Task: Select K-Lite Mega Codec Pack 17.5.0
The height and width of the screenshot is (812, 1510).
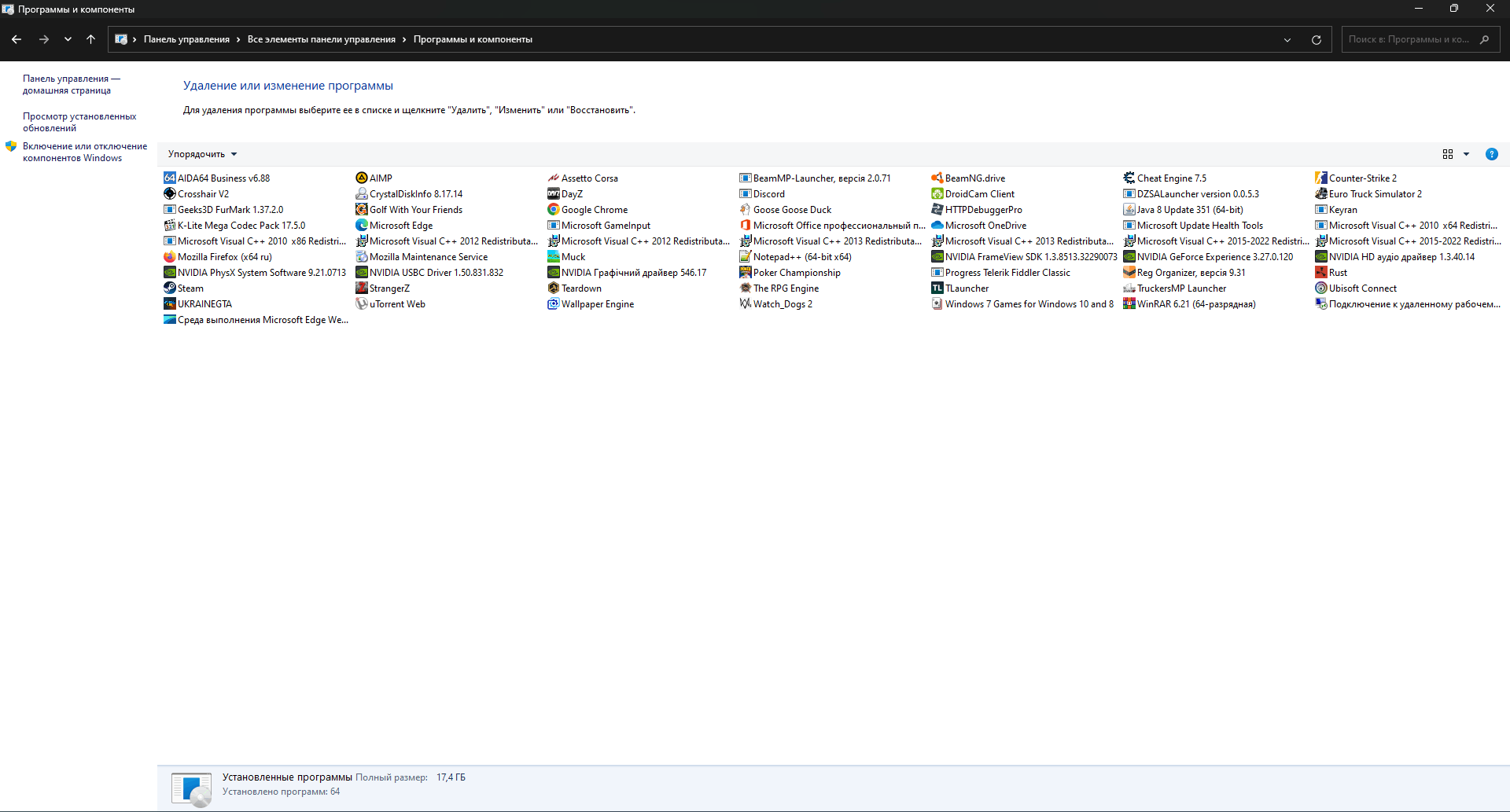Action: [x=234, y=226]
